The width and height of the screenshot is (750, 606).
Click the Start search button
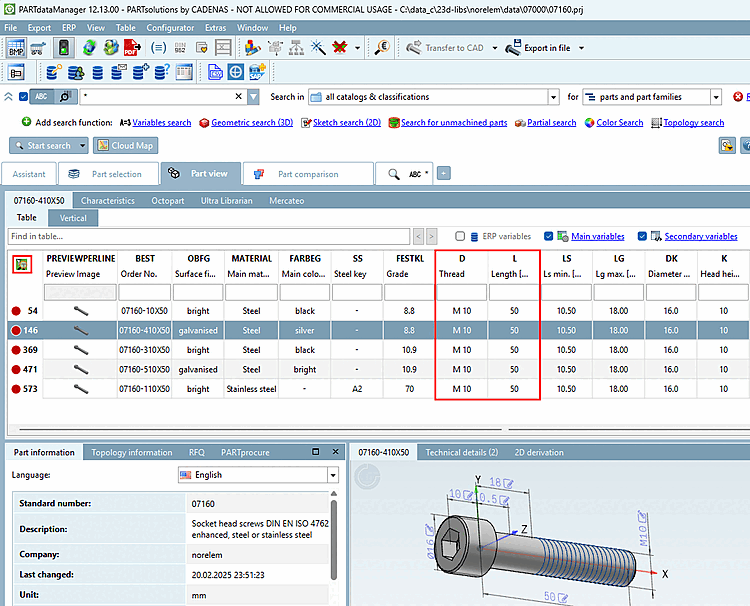tap(44, 145)
